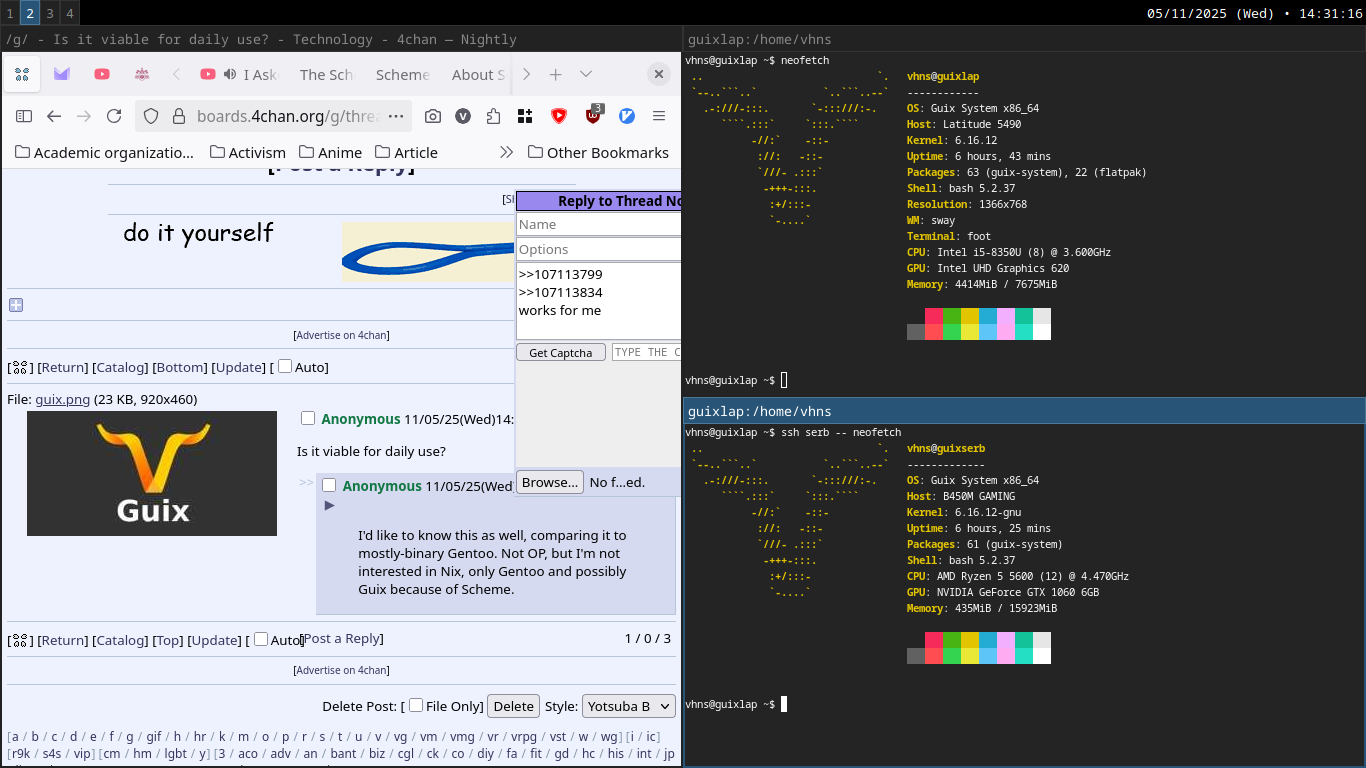1366x768 pixels.
Task: Switch to sway workspace 1
Action: click(x=9, y=13)
